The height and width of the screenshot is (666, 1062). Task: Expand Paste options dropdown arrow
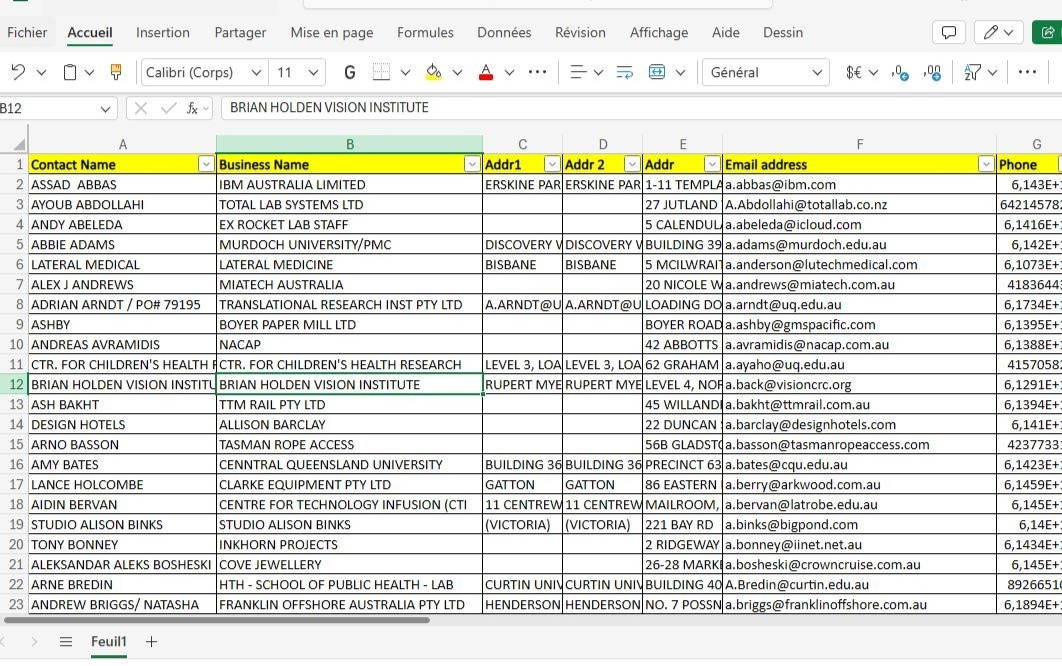click(89, 72)
